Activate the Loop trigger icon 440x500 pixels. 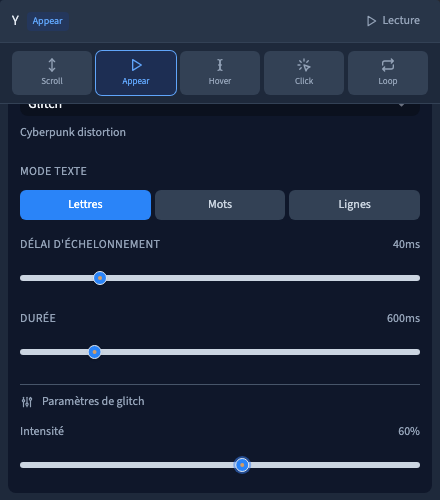click(388, 65)
